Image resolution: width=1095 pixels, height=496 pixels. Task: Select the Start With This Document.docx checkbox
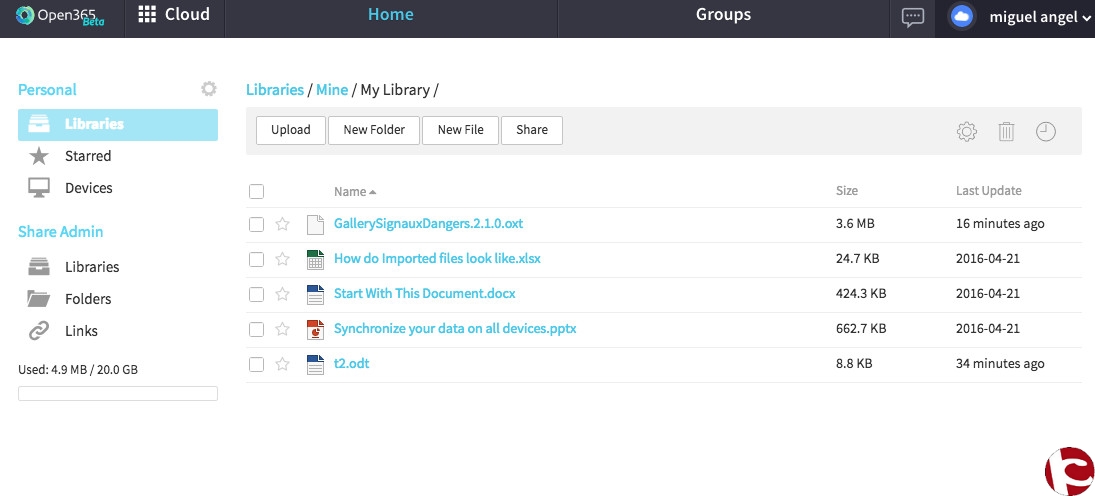coord(256,294)
